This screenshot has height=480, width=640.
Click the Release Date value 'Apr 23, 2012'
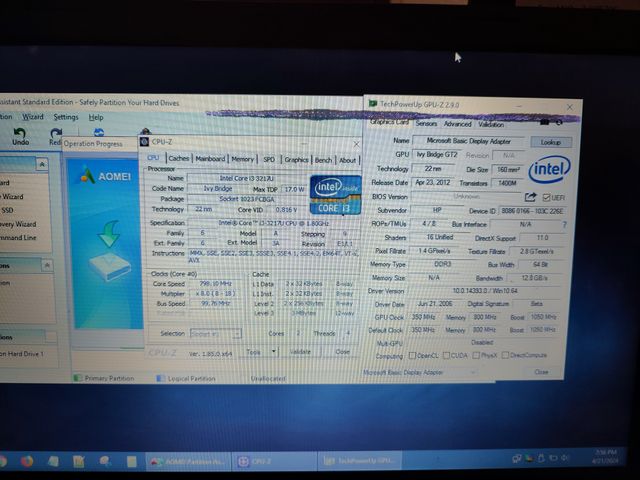[x=432, y=182]
